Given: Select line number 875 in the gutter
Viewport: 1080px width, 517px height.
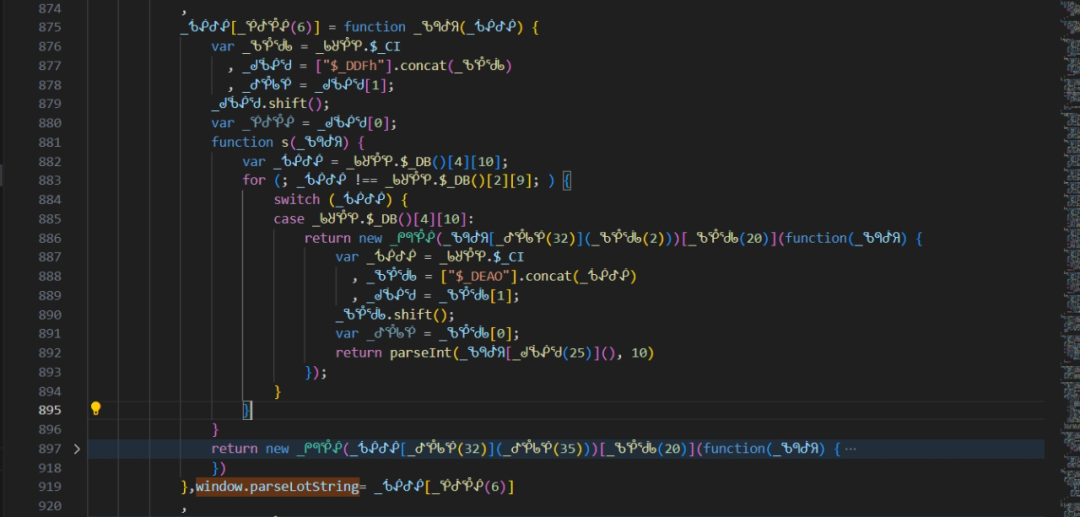Looking at the screenshot, I should 48,27.
